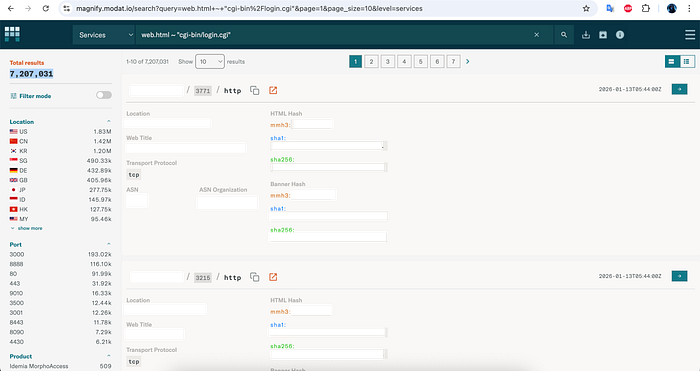The height and width of the screenshot is (371, 700).
Task: Collapse the Location filter section
Action: (108, 121)
